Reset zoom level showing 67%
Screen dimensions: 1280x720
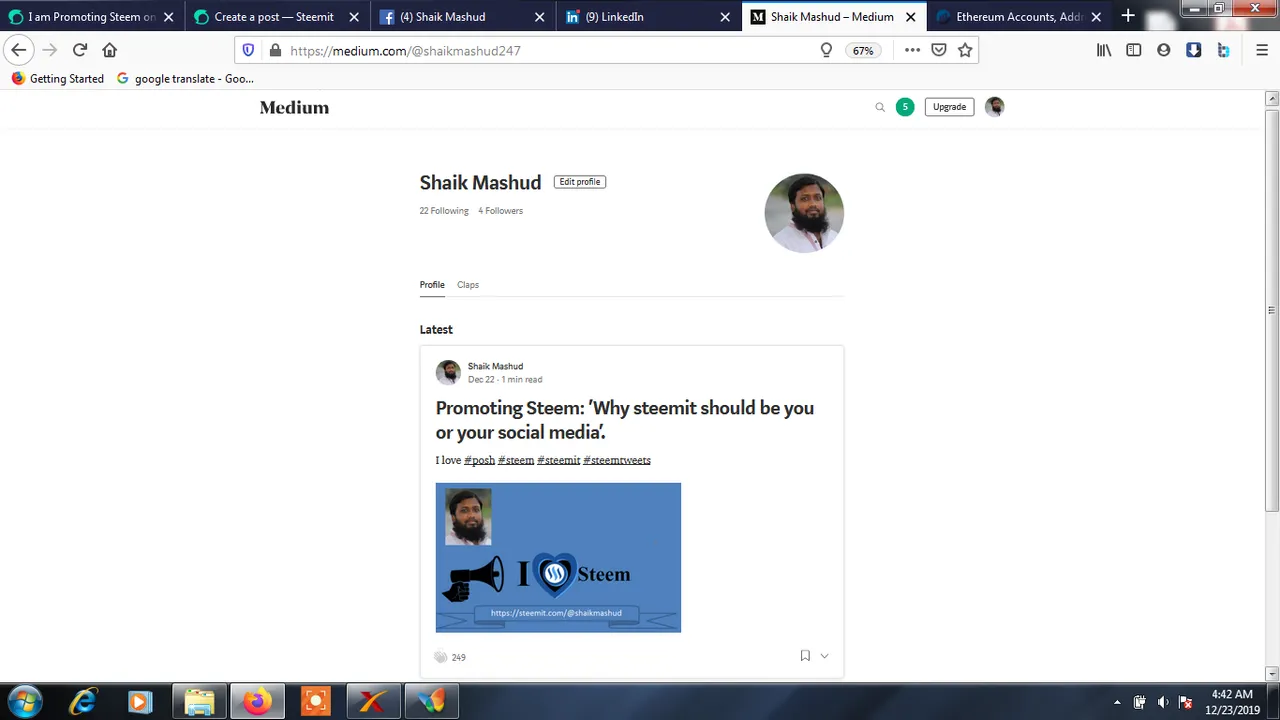(863, 50)
